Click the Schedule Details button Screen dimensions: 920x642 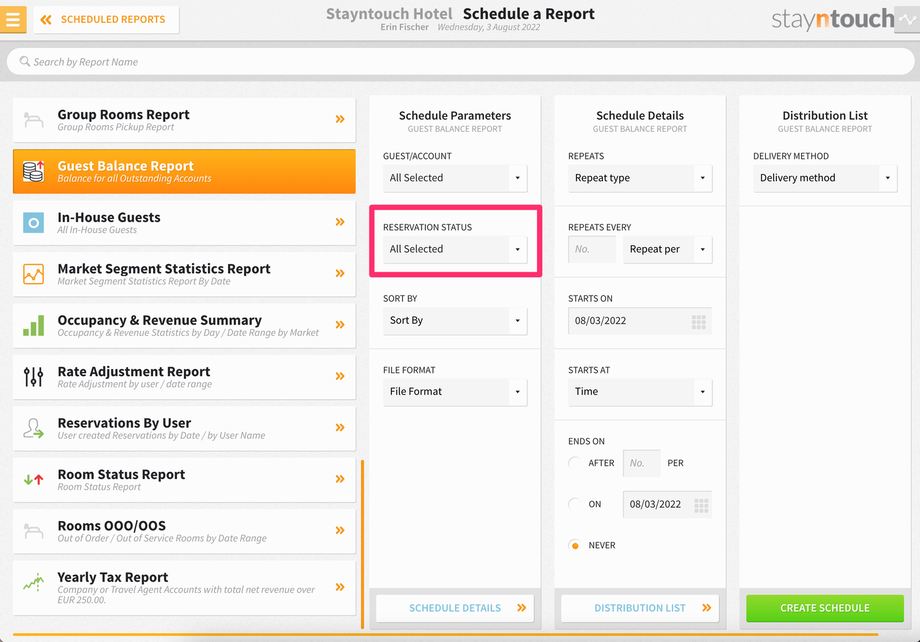tap(455, 608)
